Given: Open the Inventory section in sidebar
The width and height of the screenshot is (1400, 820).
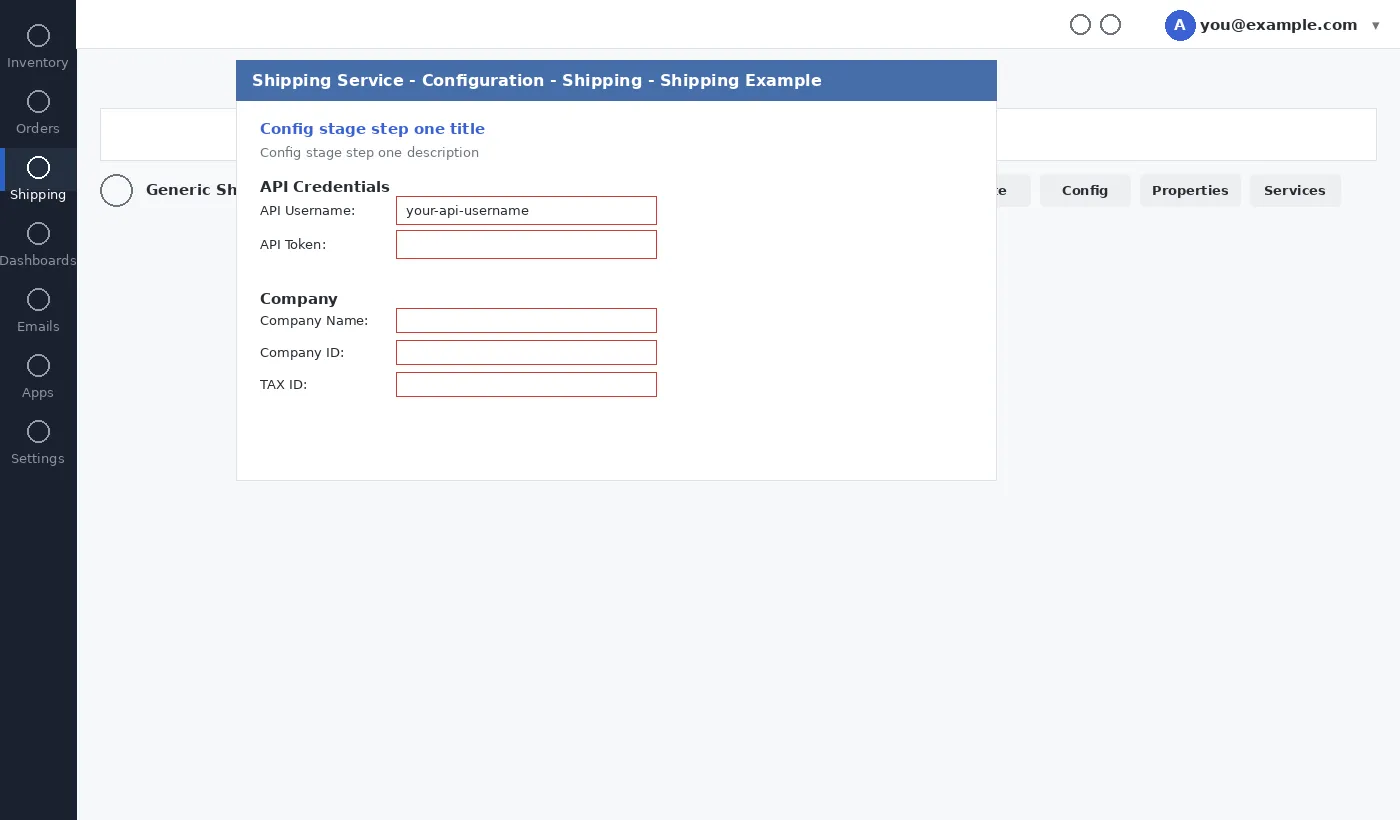Looking at the screenshot, I should pos(38,48).
